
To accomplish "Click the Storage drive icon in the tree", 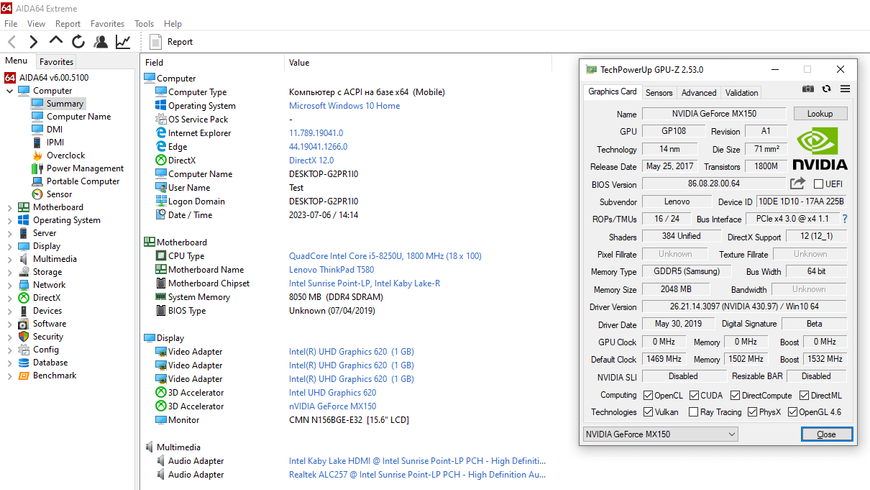I will tap(24, 272).
